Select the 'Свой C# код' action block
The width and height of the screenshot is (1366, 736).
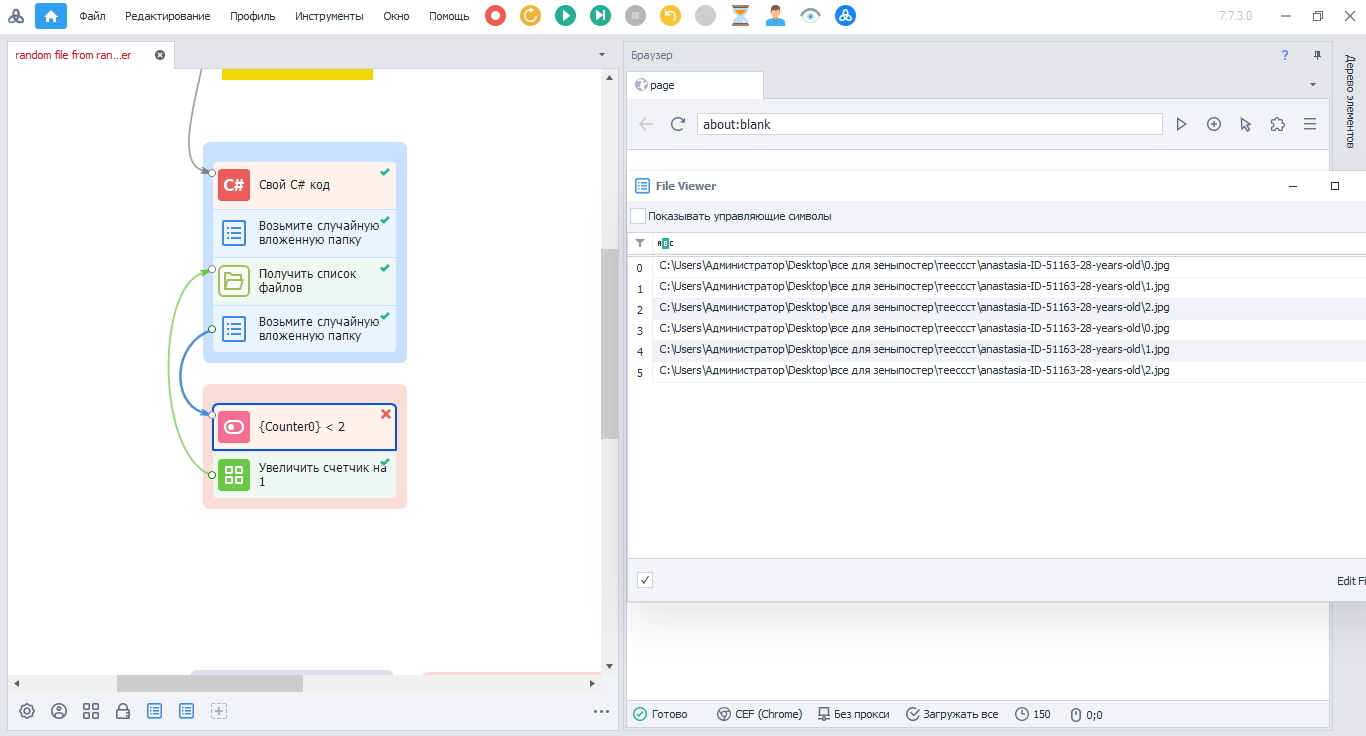click(305, 185)
